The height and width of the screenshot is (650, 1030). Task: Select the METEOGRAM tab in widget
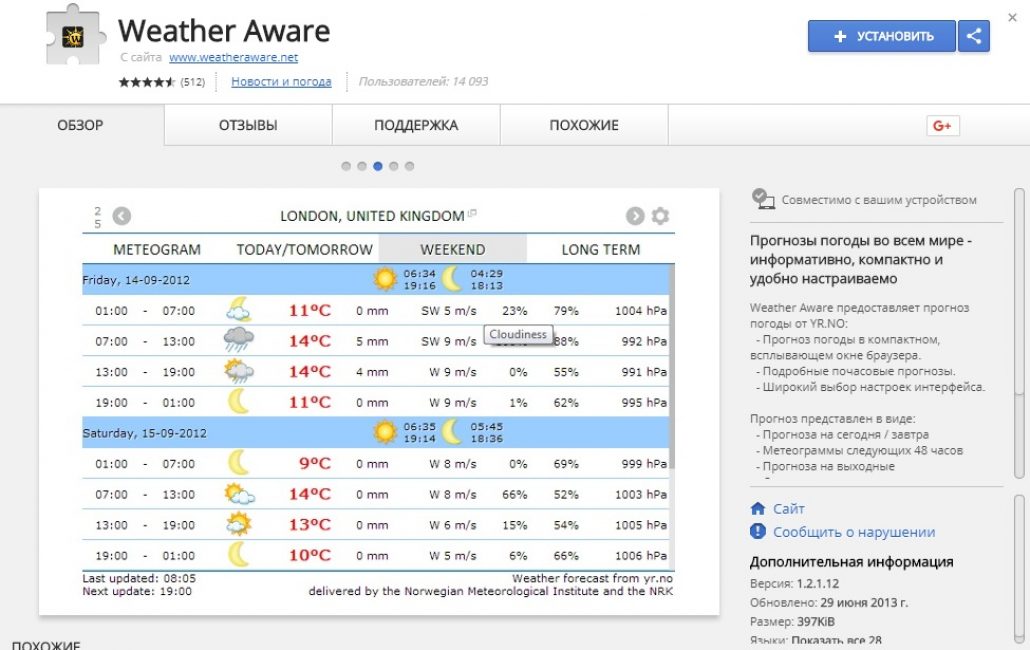(x=157, y=249)
